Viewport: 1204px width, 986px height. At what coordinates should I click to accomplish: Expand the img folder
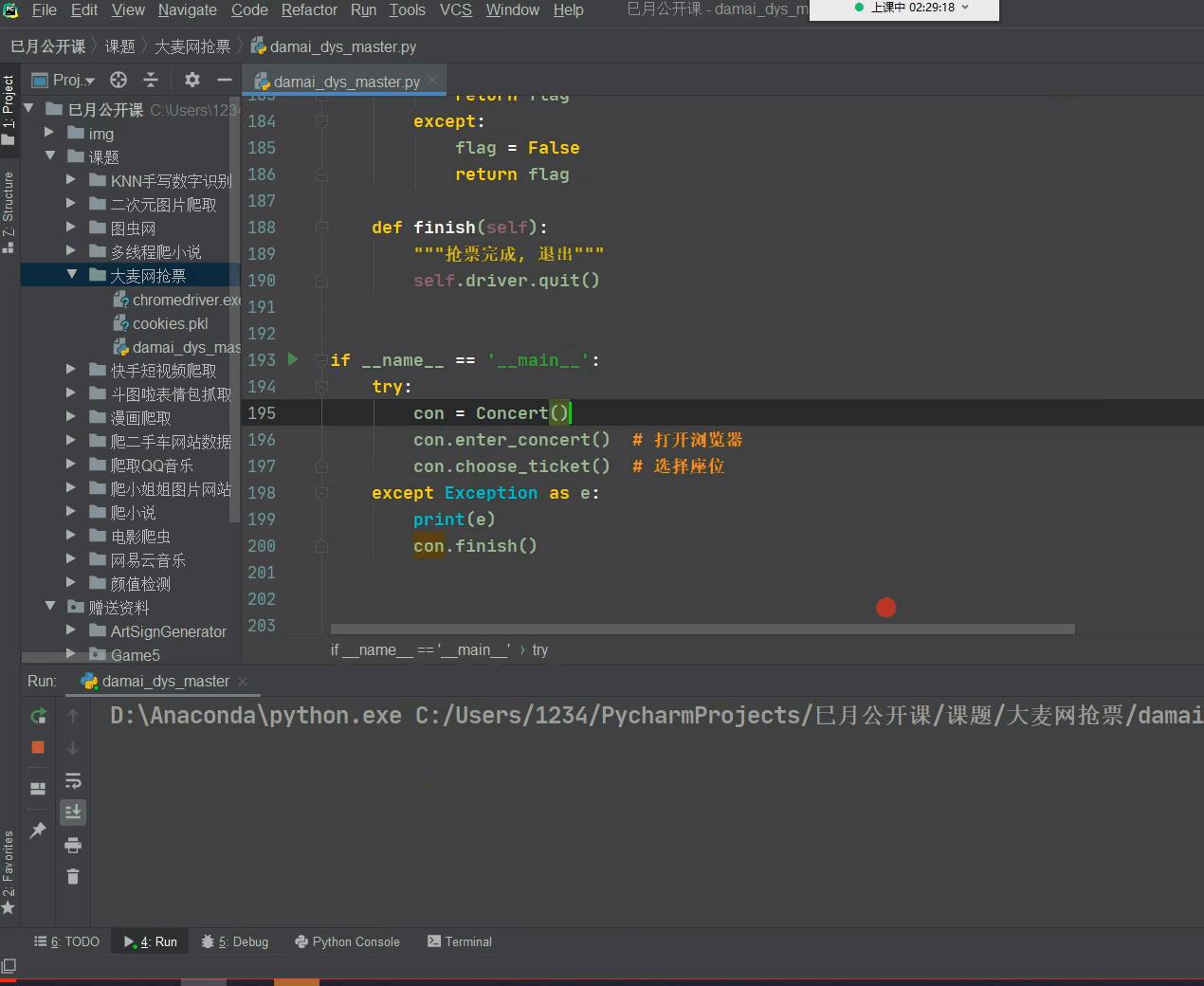49,133
